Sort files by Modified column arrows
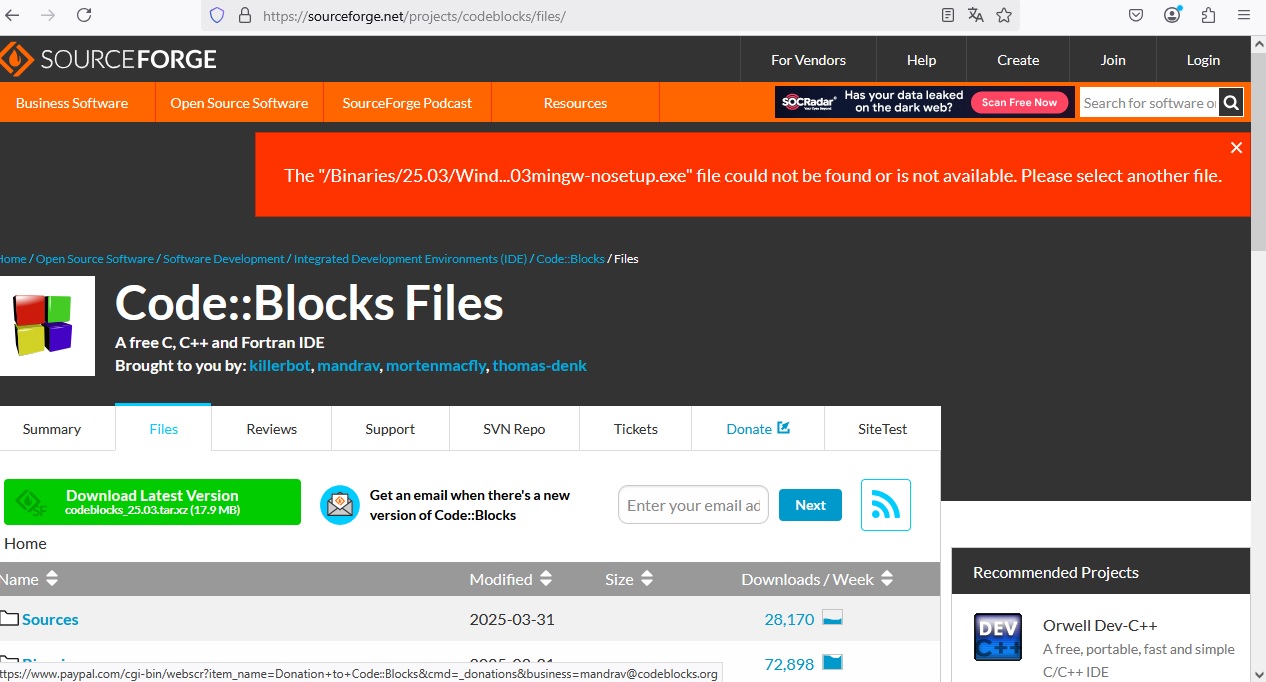This screenshot has width=1266, height=682. tap(546, 579)
